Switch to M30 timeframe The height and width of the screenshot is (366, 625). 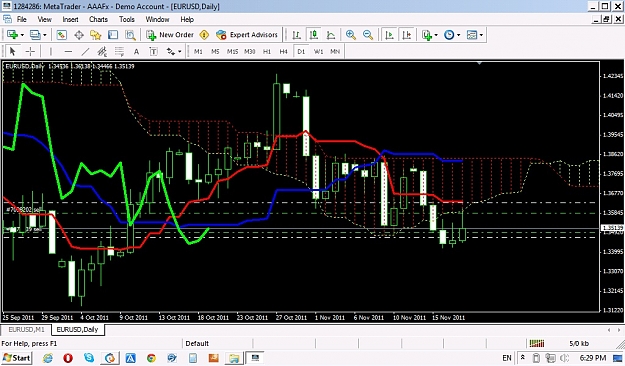[x=250, y=51]
